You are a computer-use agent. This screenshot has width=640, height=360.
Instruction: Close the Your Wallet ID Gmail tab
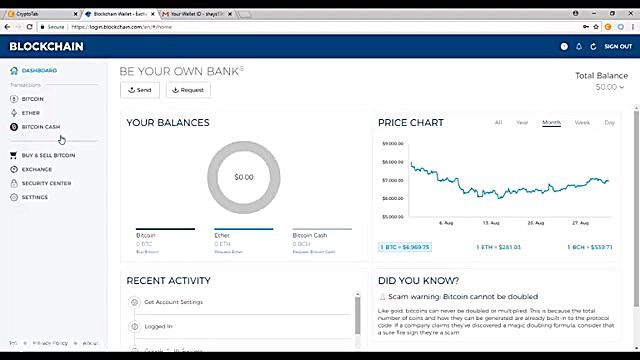[230, 14]
